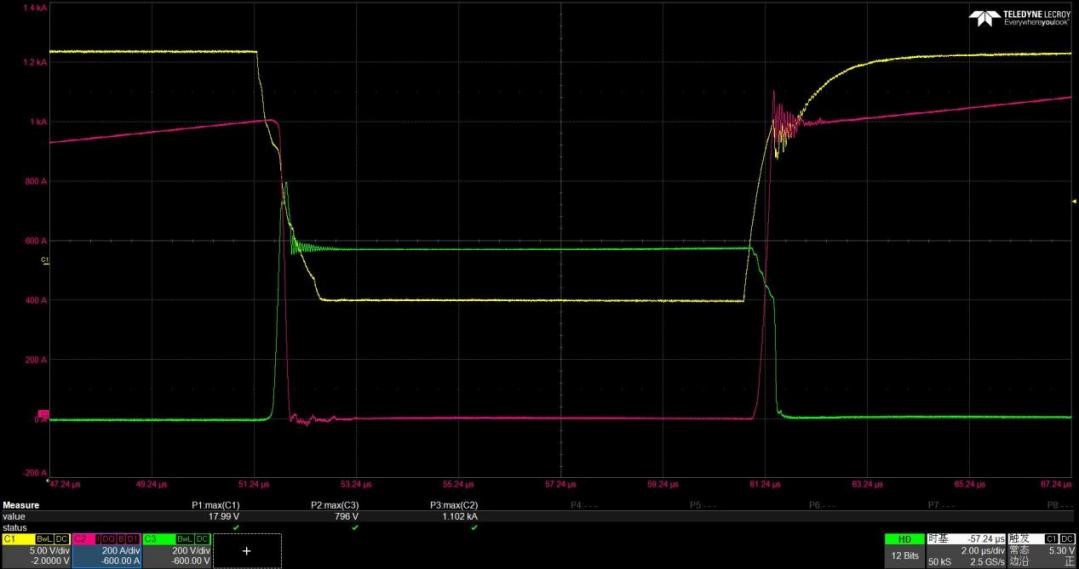
Task: Select the P1:max(C1) measurement column
Action: click(216, 506)
